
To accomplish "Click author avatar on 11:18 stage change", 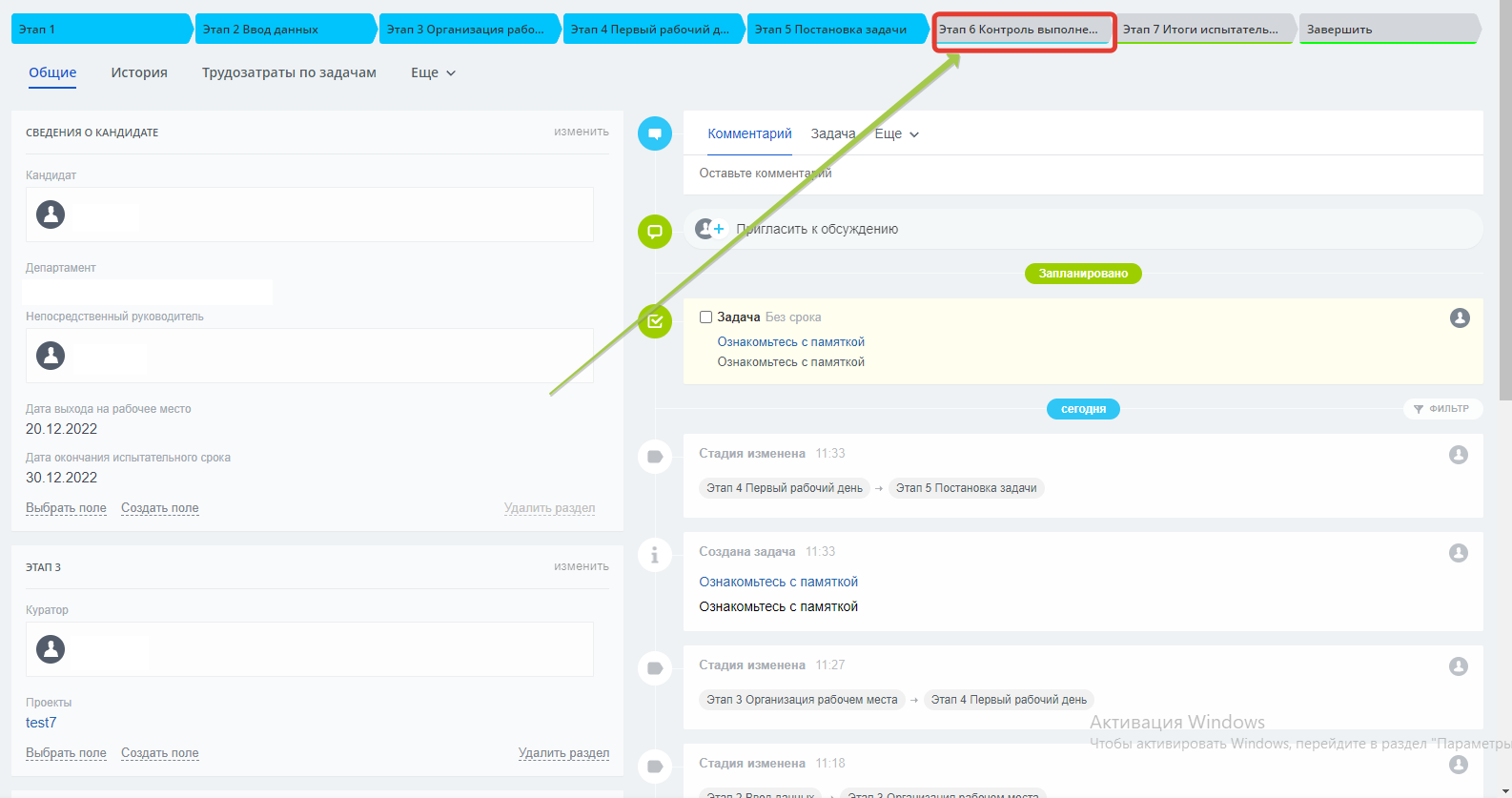I will 1459,765.
